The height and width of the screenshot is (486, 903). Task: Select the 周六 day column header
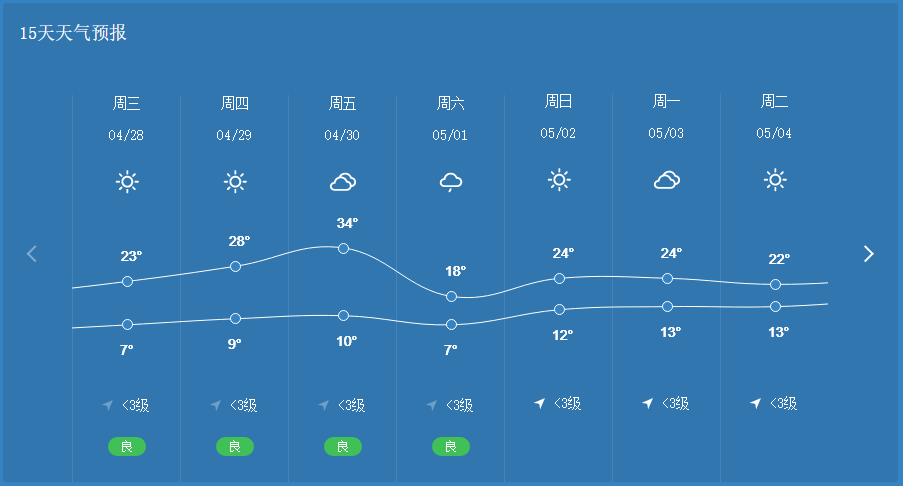(x=450, y=104)
